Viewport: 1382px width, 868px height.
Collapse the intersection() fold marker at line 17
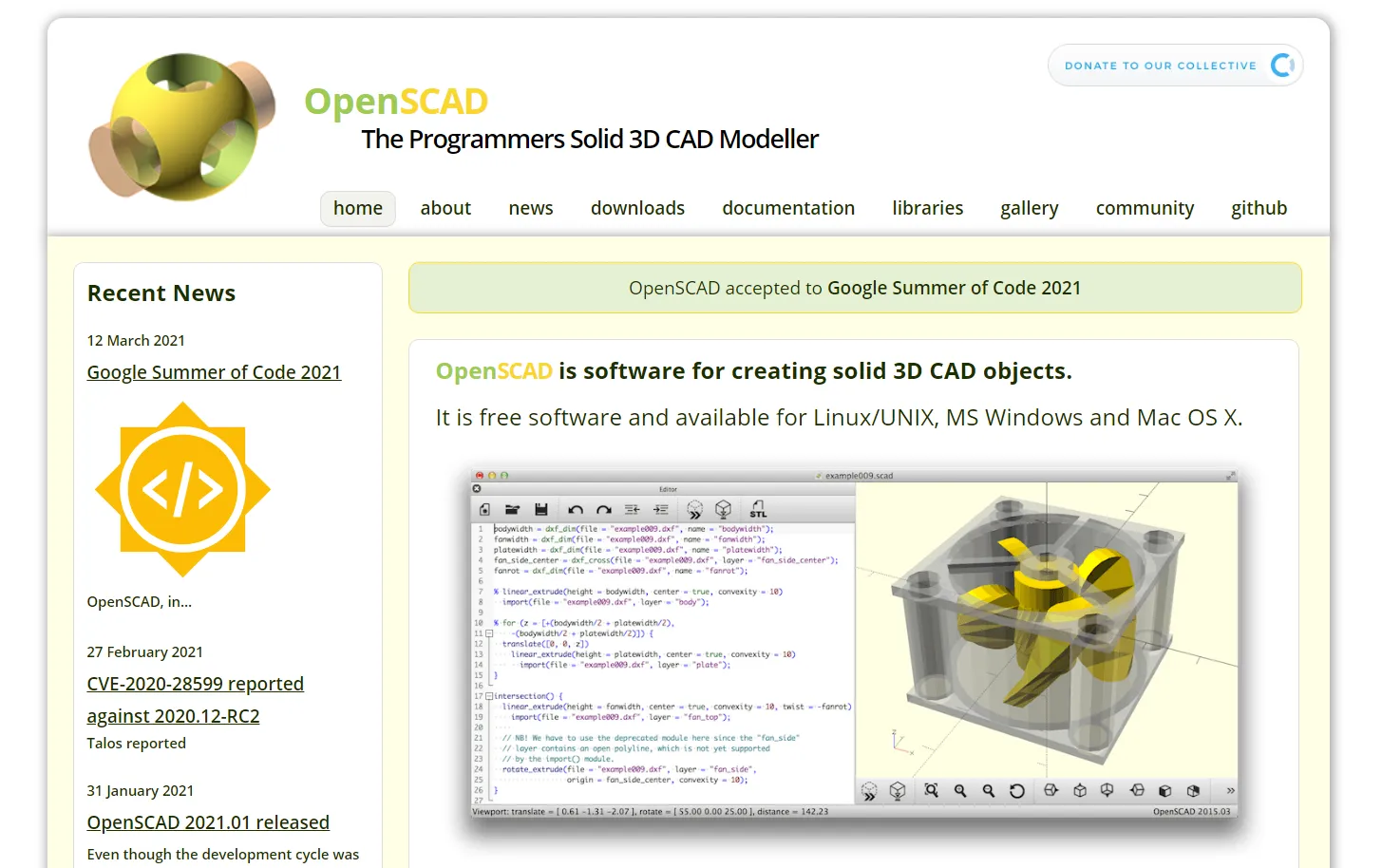[489, 696]
